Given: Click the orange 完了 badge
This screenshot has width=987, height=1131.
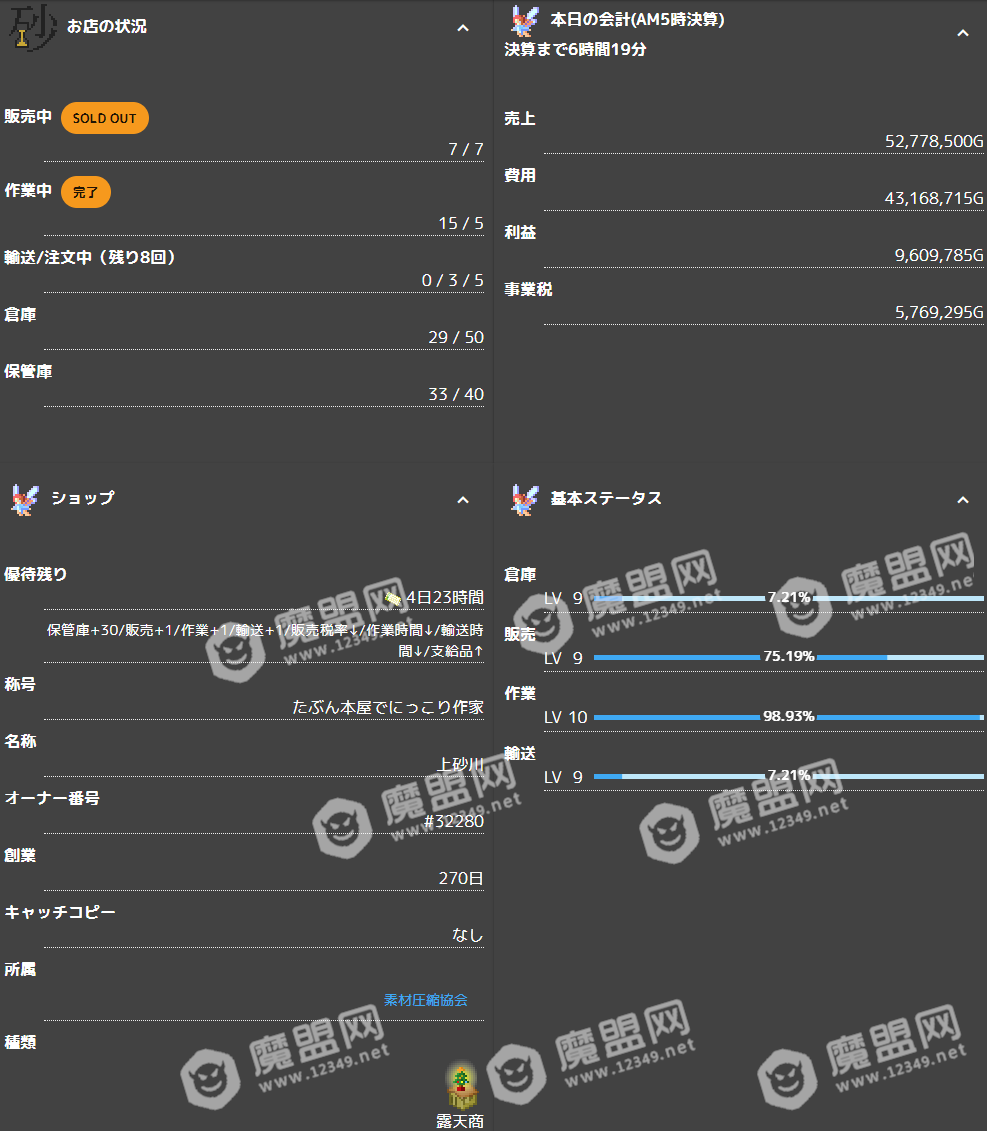Looking at the screenshot, I should pos(86,192).
